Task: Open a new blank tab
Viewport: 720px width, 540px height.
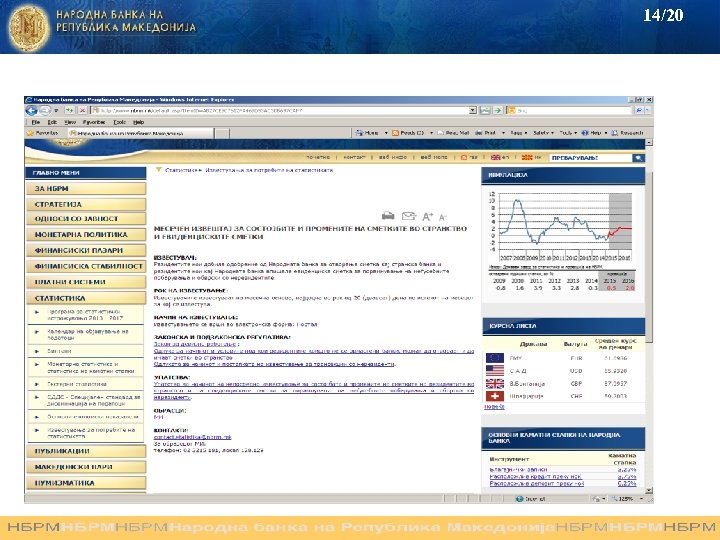Action: [x=222, y=133]
